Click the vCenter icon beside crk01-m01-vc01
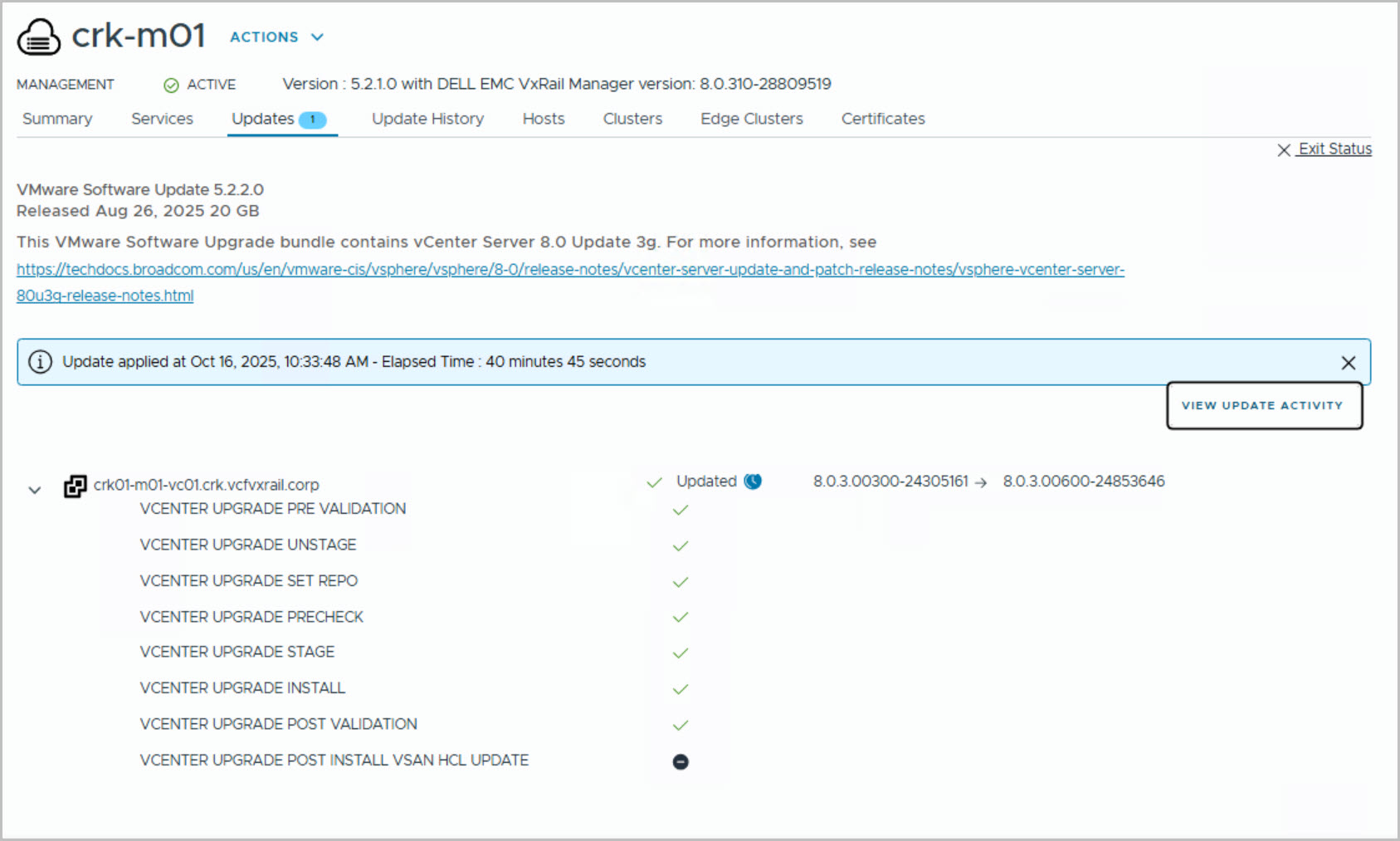The height and width of the screenshot is (841, 1400). pyautogui.click(x=75, y=486)
